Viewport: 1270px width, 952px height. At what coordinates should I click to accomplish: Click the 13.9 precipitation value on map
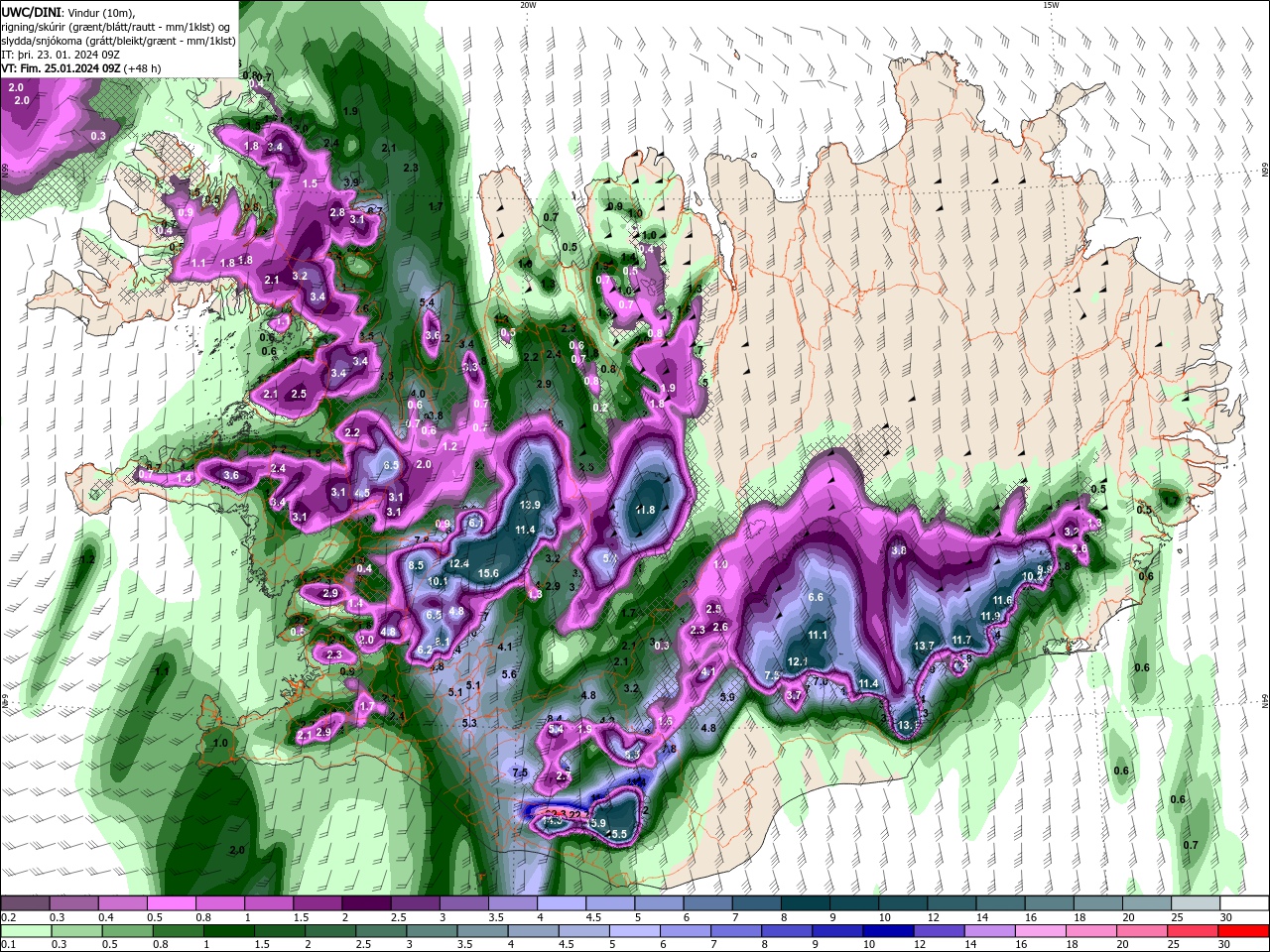[530, 505]
